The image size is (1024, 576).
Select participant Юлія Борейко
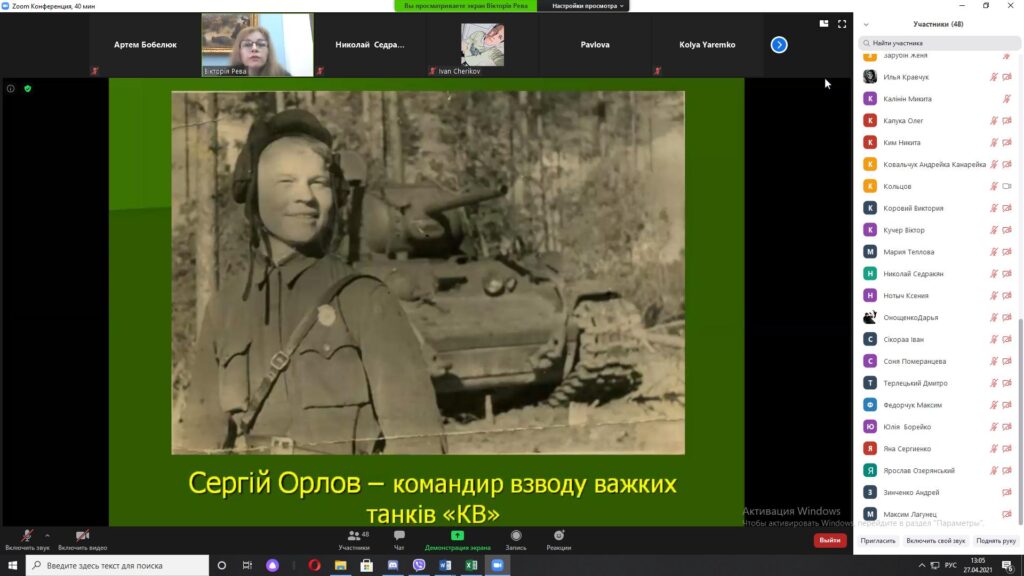coord(938,427)
